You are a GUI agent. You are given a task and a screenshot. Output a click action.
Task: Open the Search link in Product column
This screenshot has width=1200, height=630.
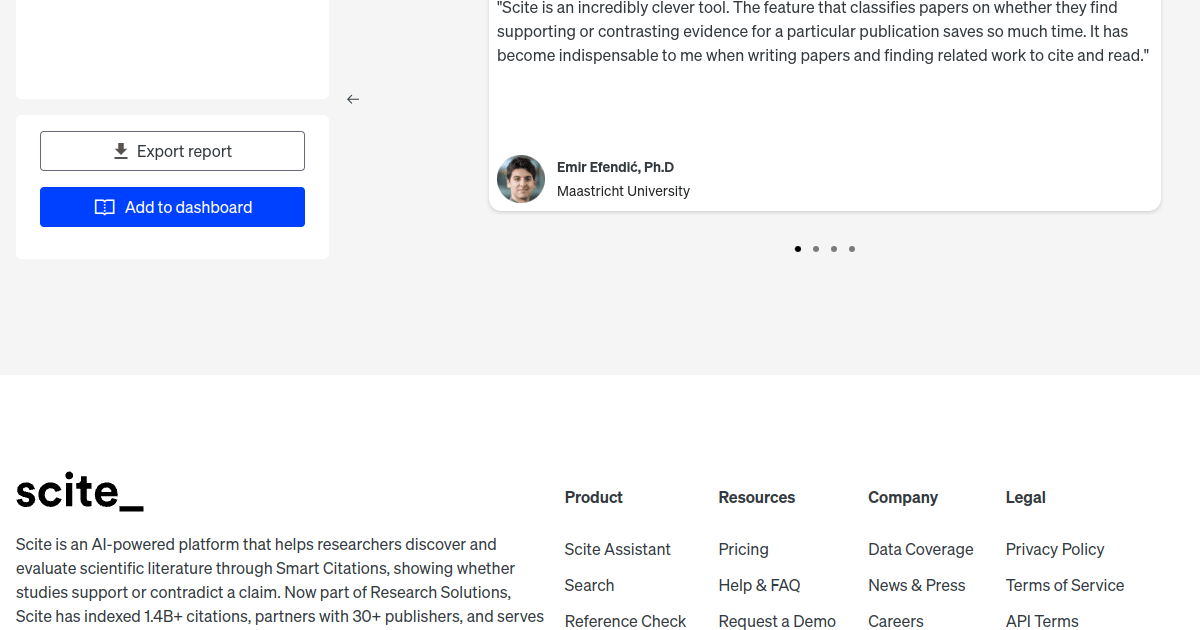[589, 585]
